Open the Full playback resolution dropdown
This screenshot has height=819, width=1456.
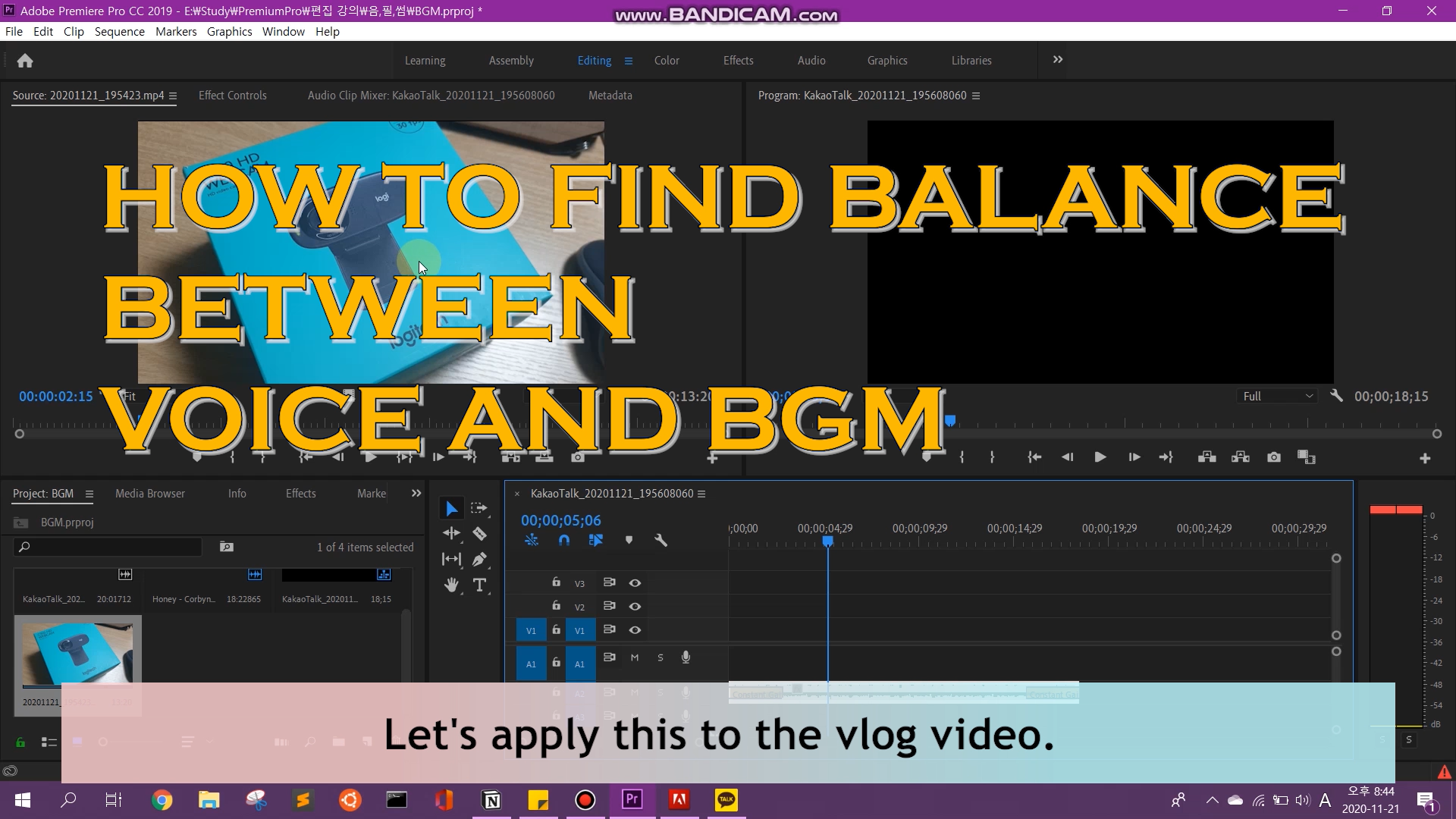click(1278, 397)
